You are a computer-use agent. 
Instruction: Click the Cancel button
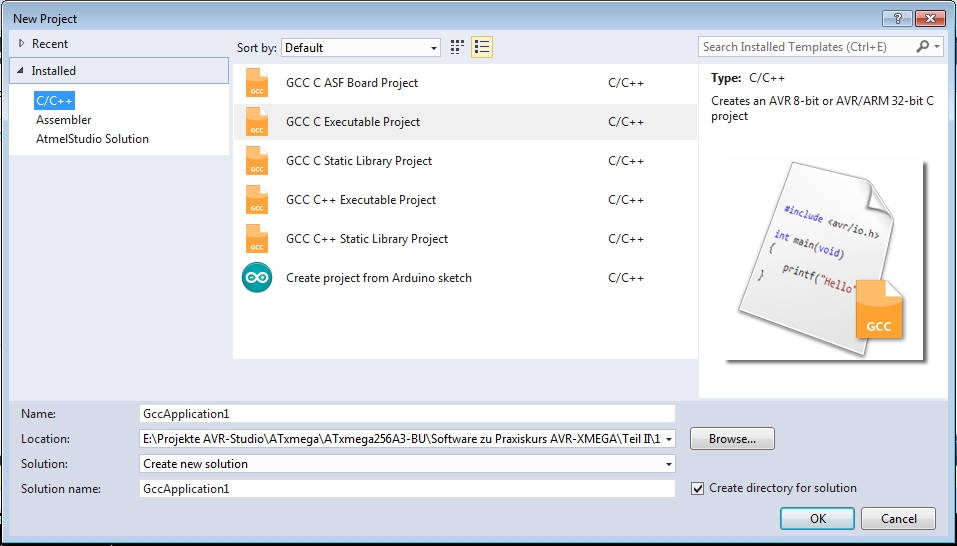click(x=898, y=519)
